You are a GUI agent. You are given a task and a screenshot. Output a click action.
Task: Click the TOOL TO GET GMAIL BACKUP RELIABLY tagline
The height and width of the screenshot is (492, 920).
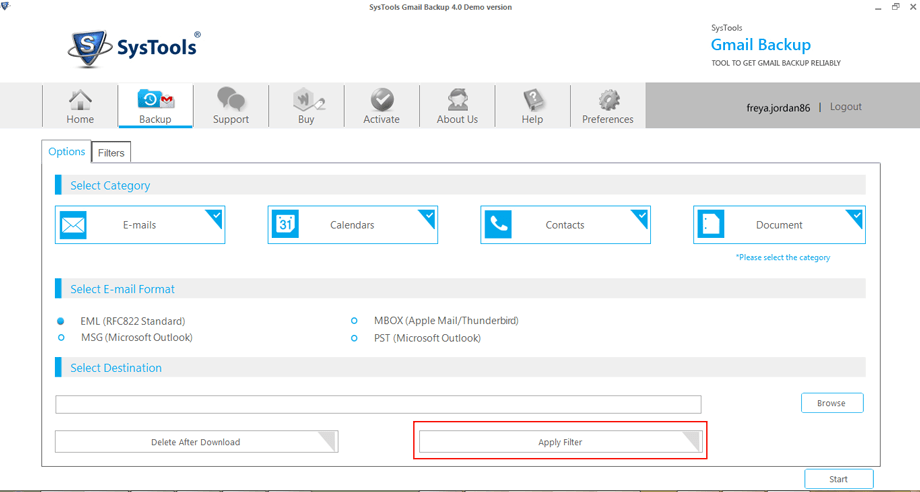click(x=776, y=63)
